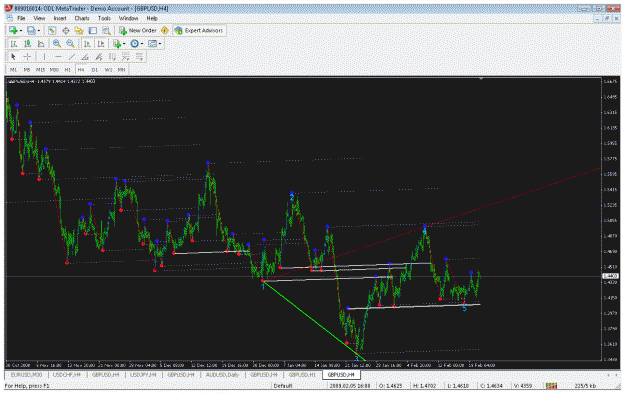Switch timeframe to M15
This screenshot has height=394, width=625.
click(40, 69)
